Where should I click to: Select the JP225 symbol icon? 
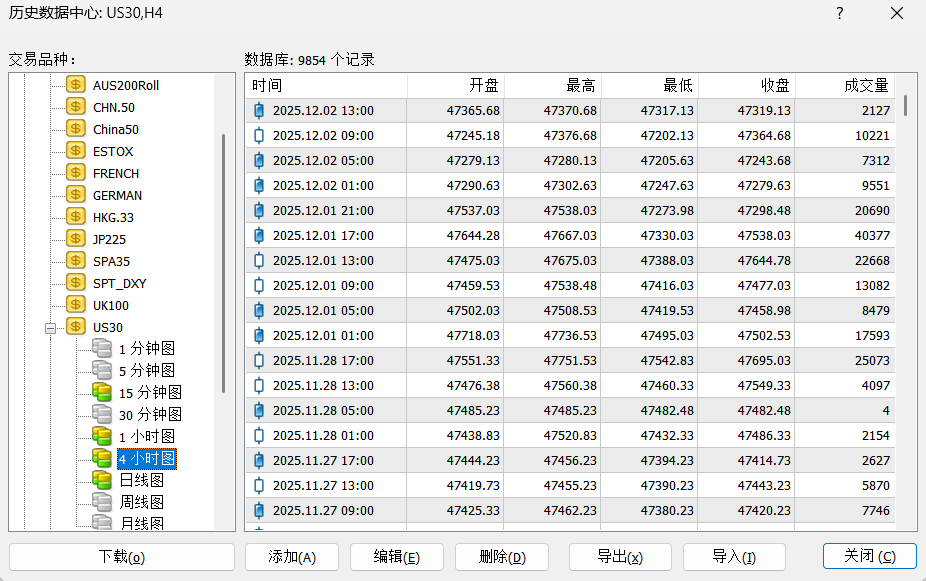[x=75, y=239]
